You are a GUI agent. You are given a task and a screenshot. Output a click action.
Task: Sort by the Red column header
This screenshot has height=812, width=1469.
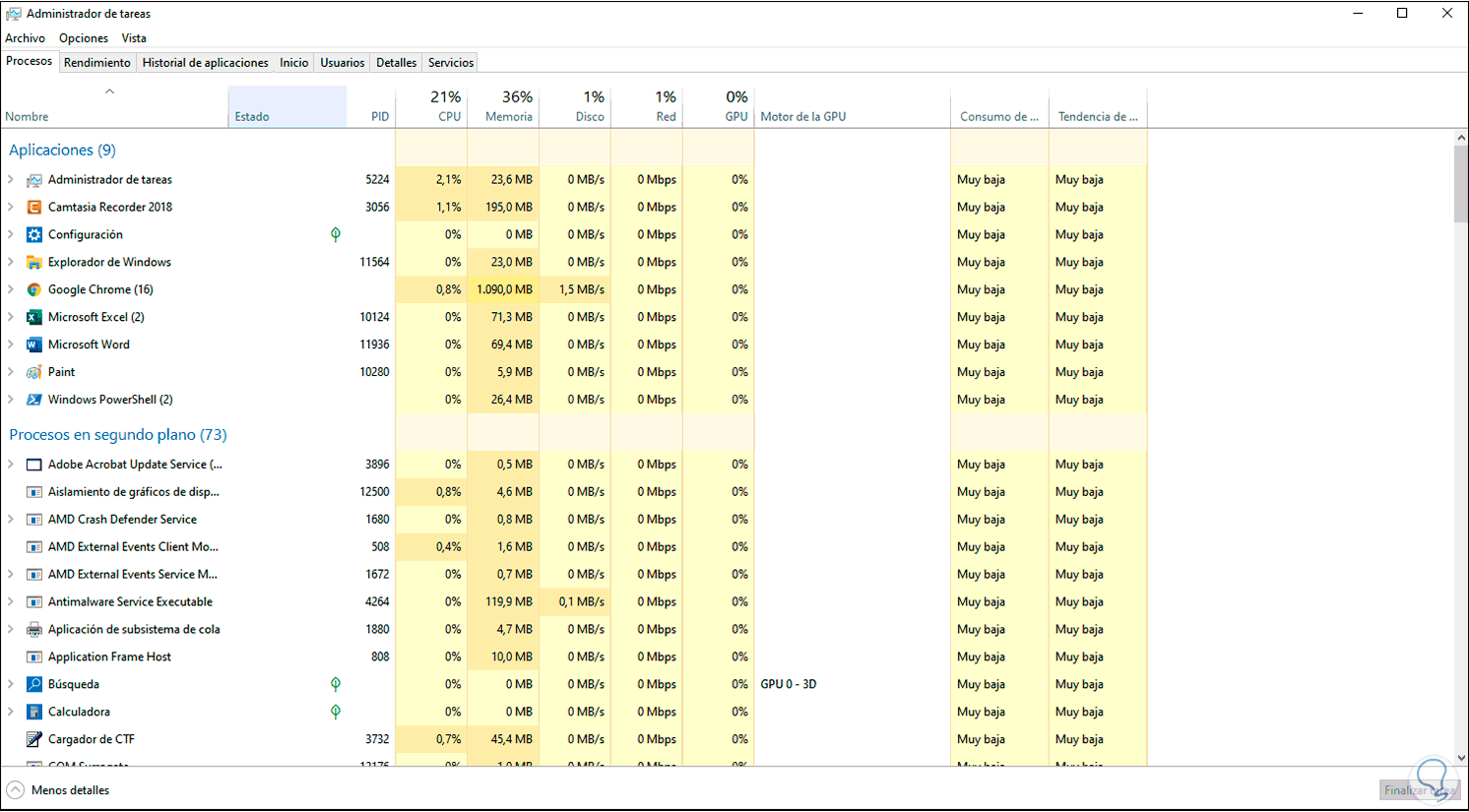point(647,106)
